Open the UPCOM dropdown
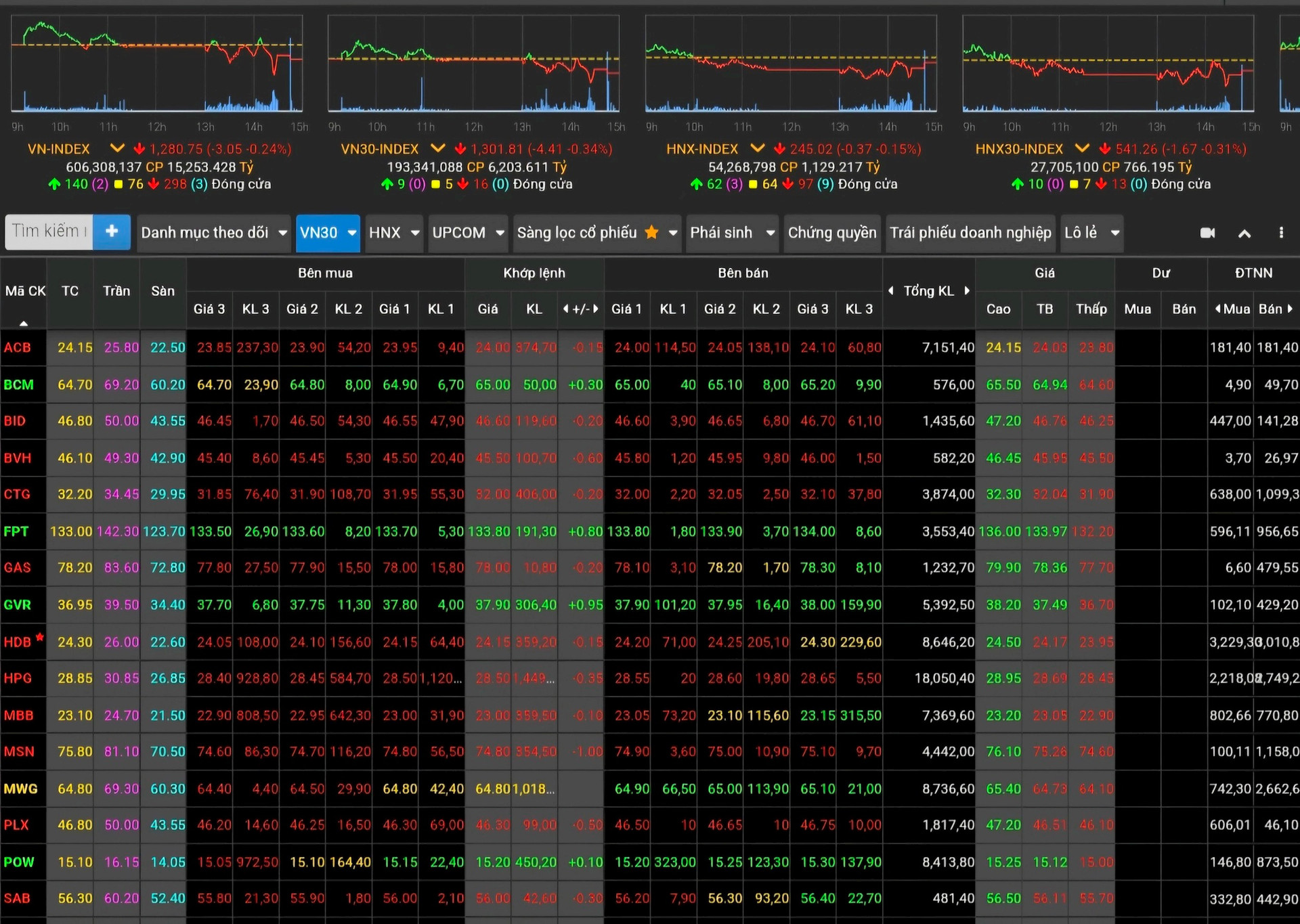 coord(468,232)
